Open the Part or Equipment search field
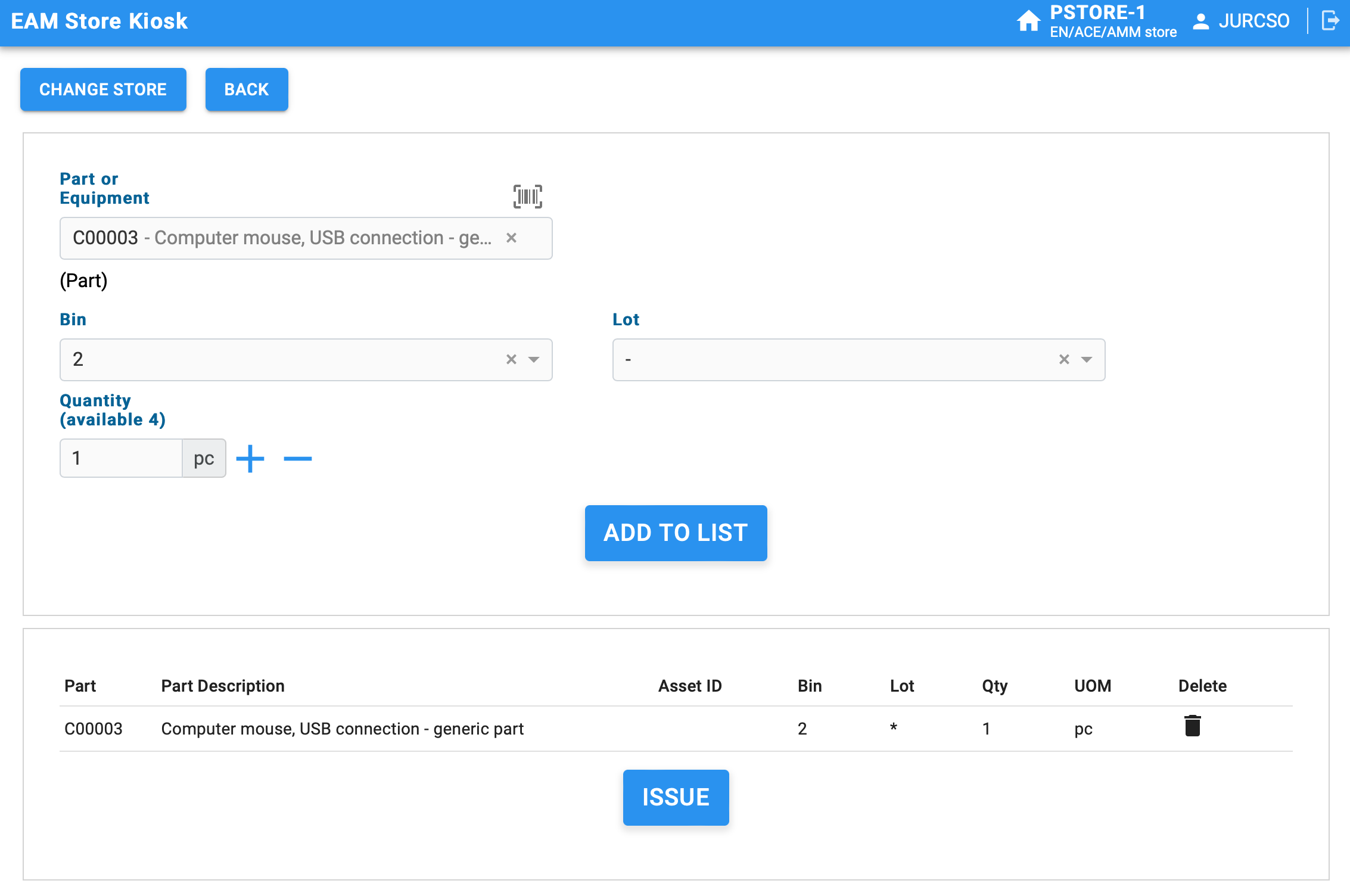This screenshot has width=1350, height=896. pyautogui.click(x=280, y=238)
